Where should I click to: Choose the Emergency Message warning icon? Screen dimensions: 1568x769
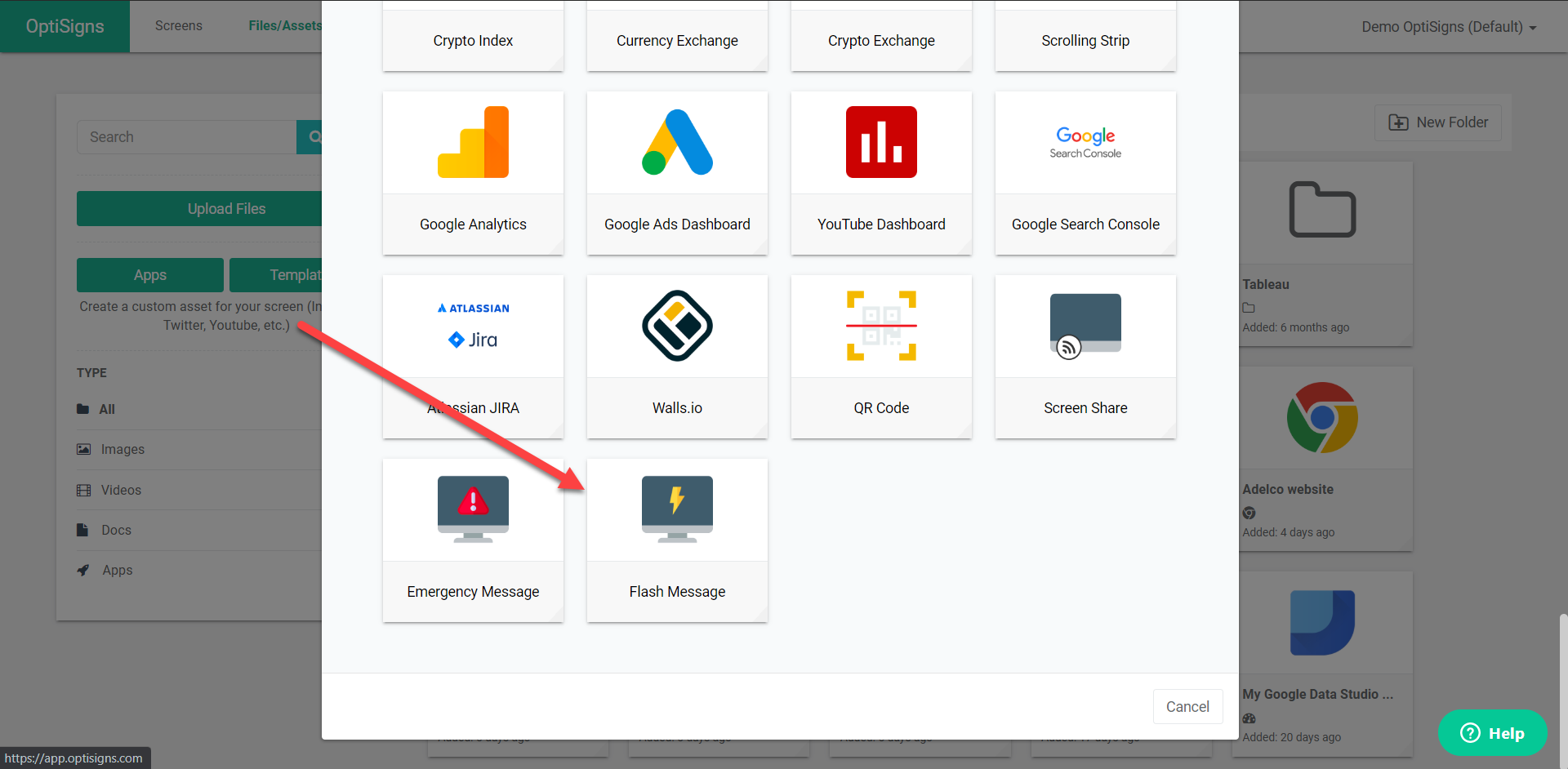click(473, 509)
